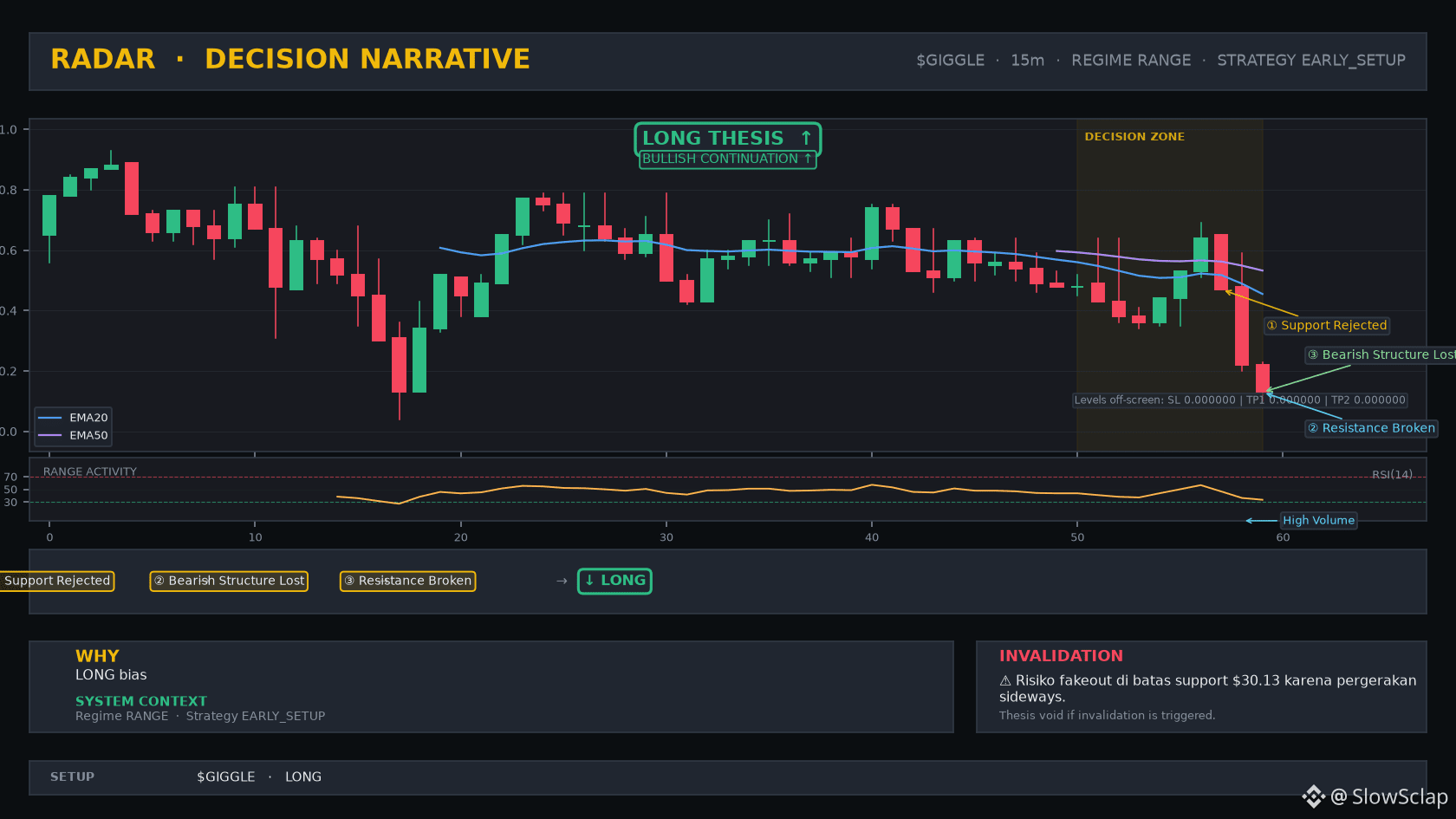1456x819 pixels.
Task: Click the Bearish Structure Lost chart annotation
Action: coord(1381,355)
